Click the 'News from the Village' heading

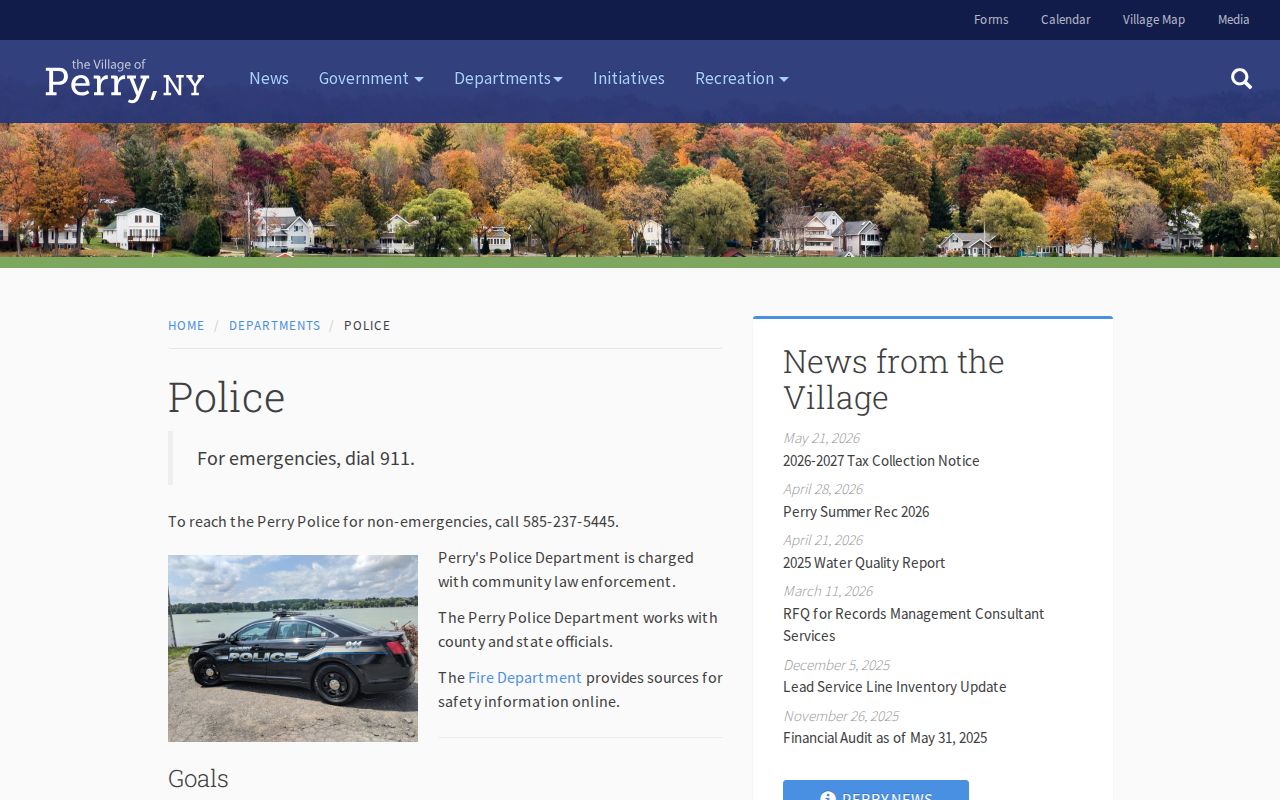[894, 379]
